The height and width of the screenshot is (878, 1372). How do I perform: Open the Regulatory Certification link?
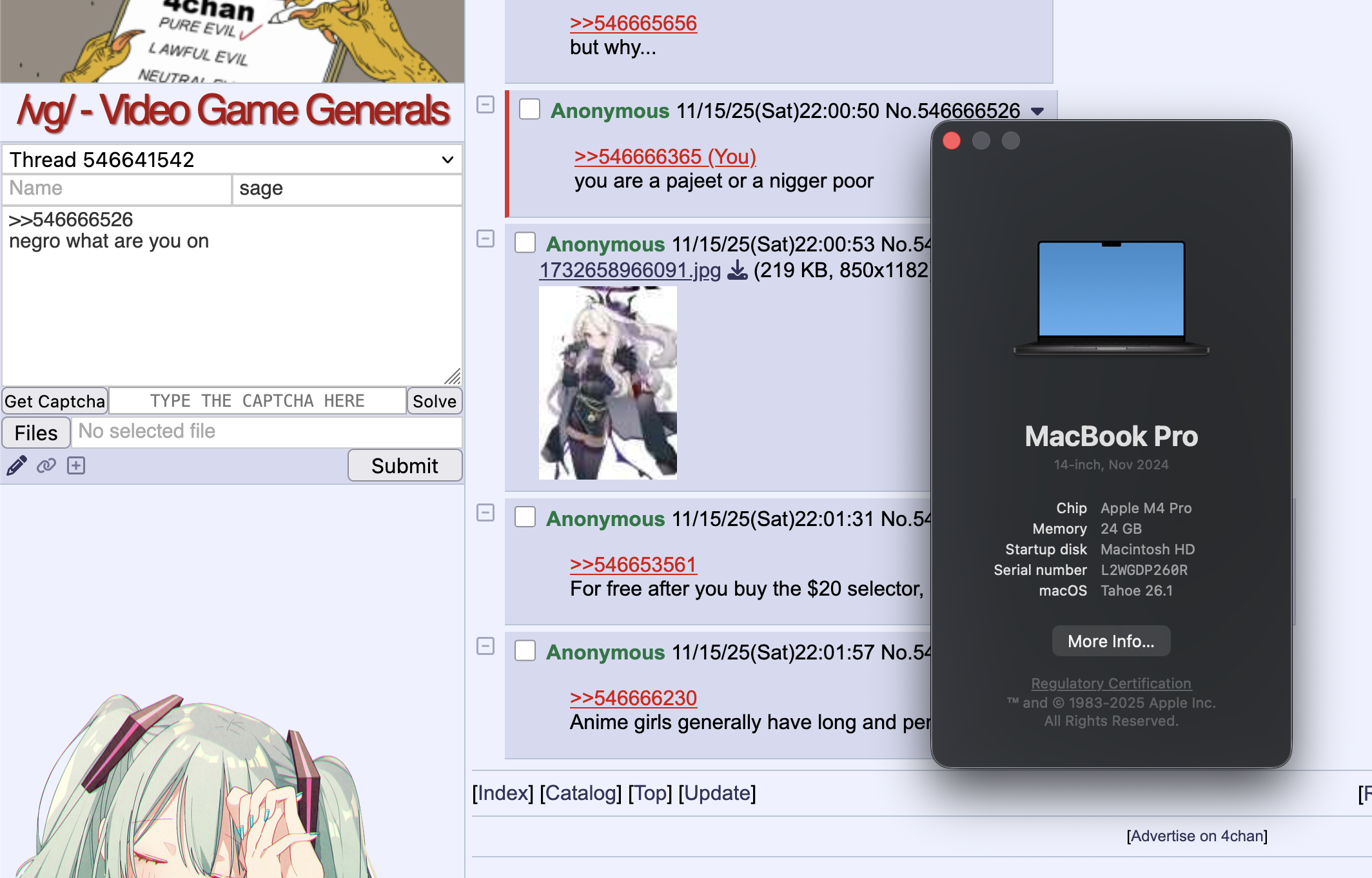[1111, 683]
